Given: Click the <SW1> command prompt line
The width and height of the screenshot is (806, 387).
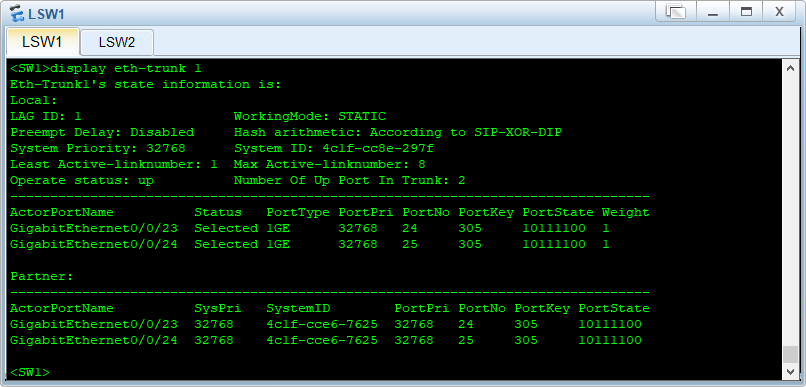Looking at the screenshot, I should click(30, 372).
